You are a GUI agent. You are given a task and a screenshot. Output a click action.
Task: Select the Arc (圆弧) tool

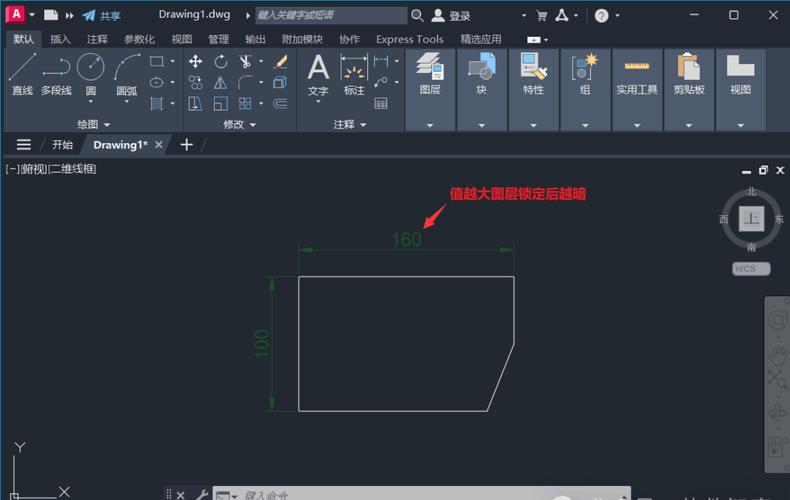click(x=126, y=74)
